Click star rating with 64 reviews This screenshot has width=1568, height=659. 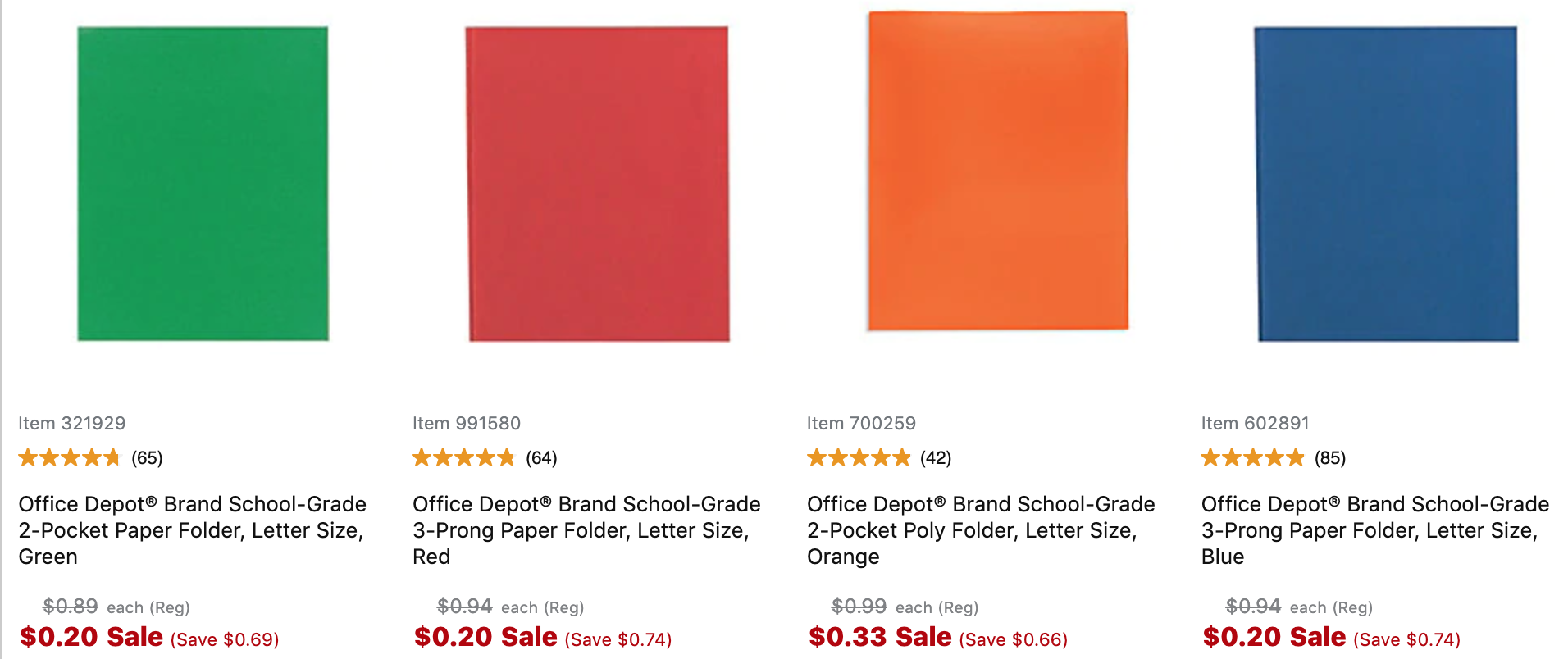[x=463, y=457]
